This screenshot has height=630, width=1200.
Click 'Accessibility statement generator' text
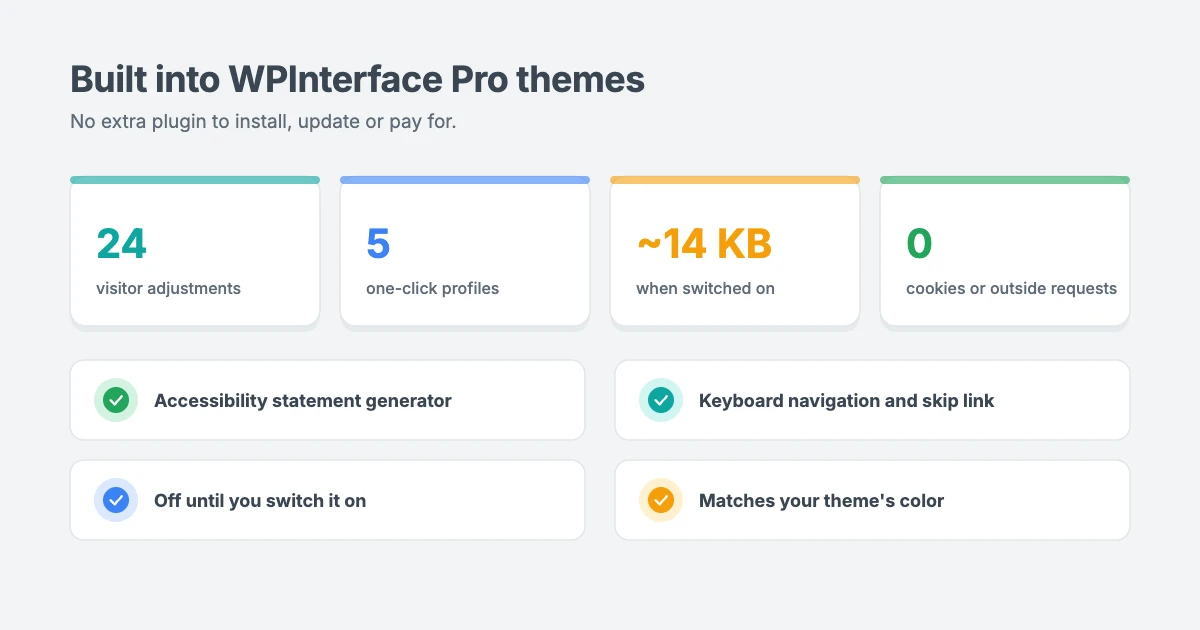pyautogui.click(x=303, y=400)
